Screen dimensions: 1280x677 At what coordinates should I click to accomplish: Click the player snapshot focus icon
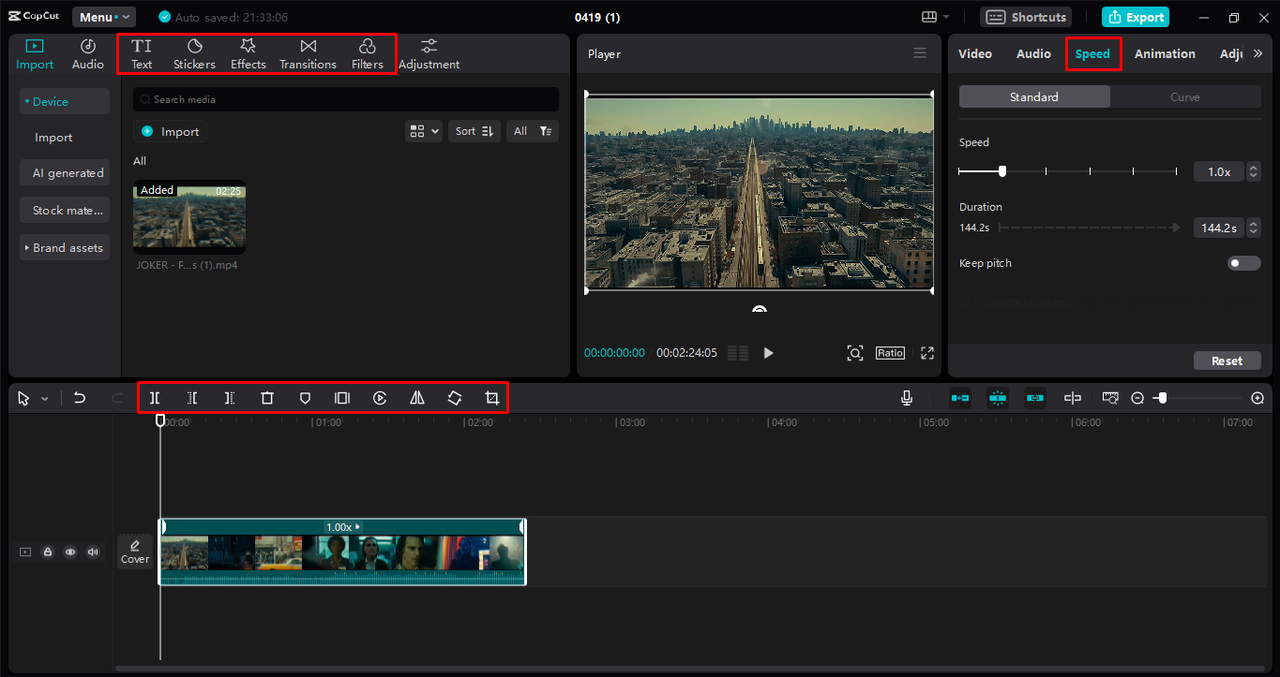pyautogui.click(x=855, y=353)
